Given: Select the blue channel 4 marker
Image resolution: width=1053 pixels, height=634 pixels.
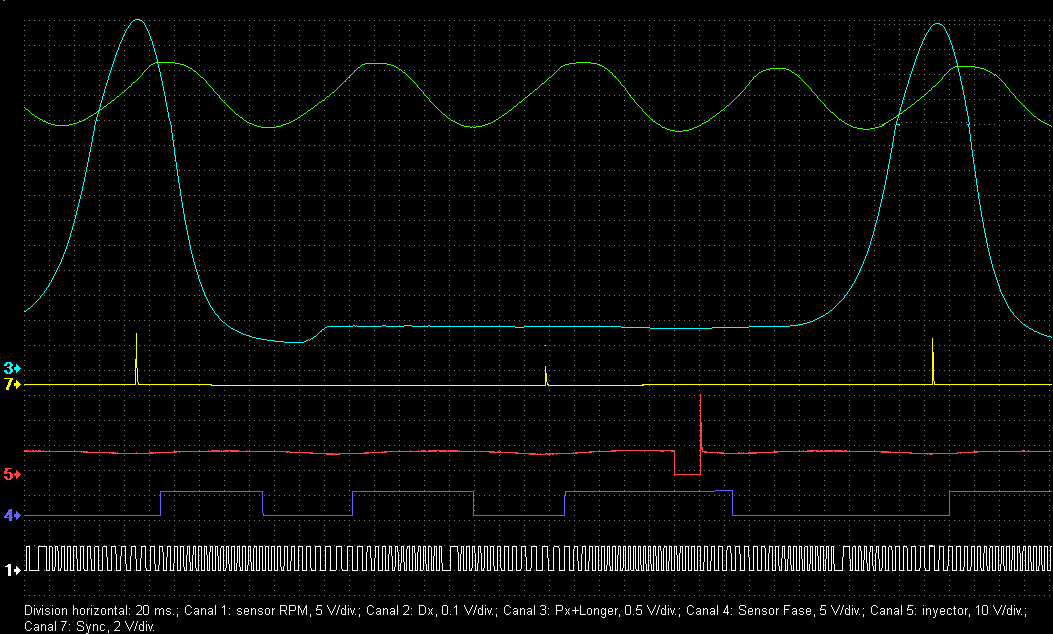Looking at the screenshot, I should tap(12, 515).
